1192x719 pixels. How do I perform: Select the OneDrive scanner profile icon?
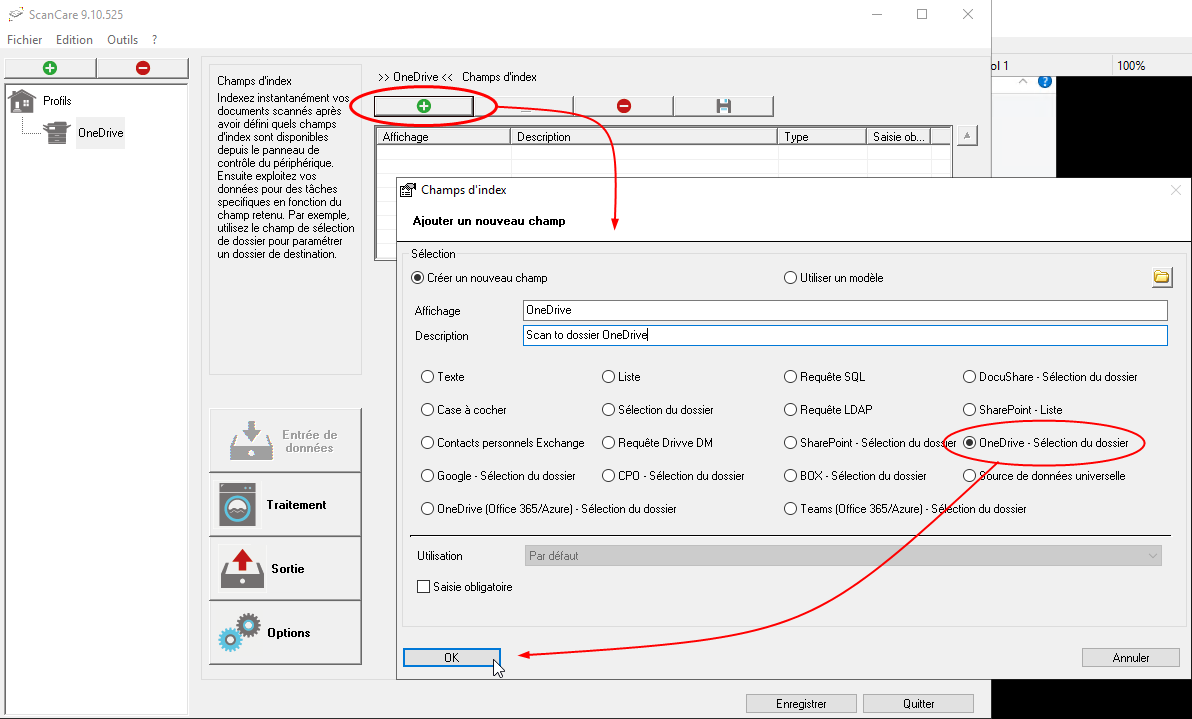pyautogui.click(x=57, y=132)
